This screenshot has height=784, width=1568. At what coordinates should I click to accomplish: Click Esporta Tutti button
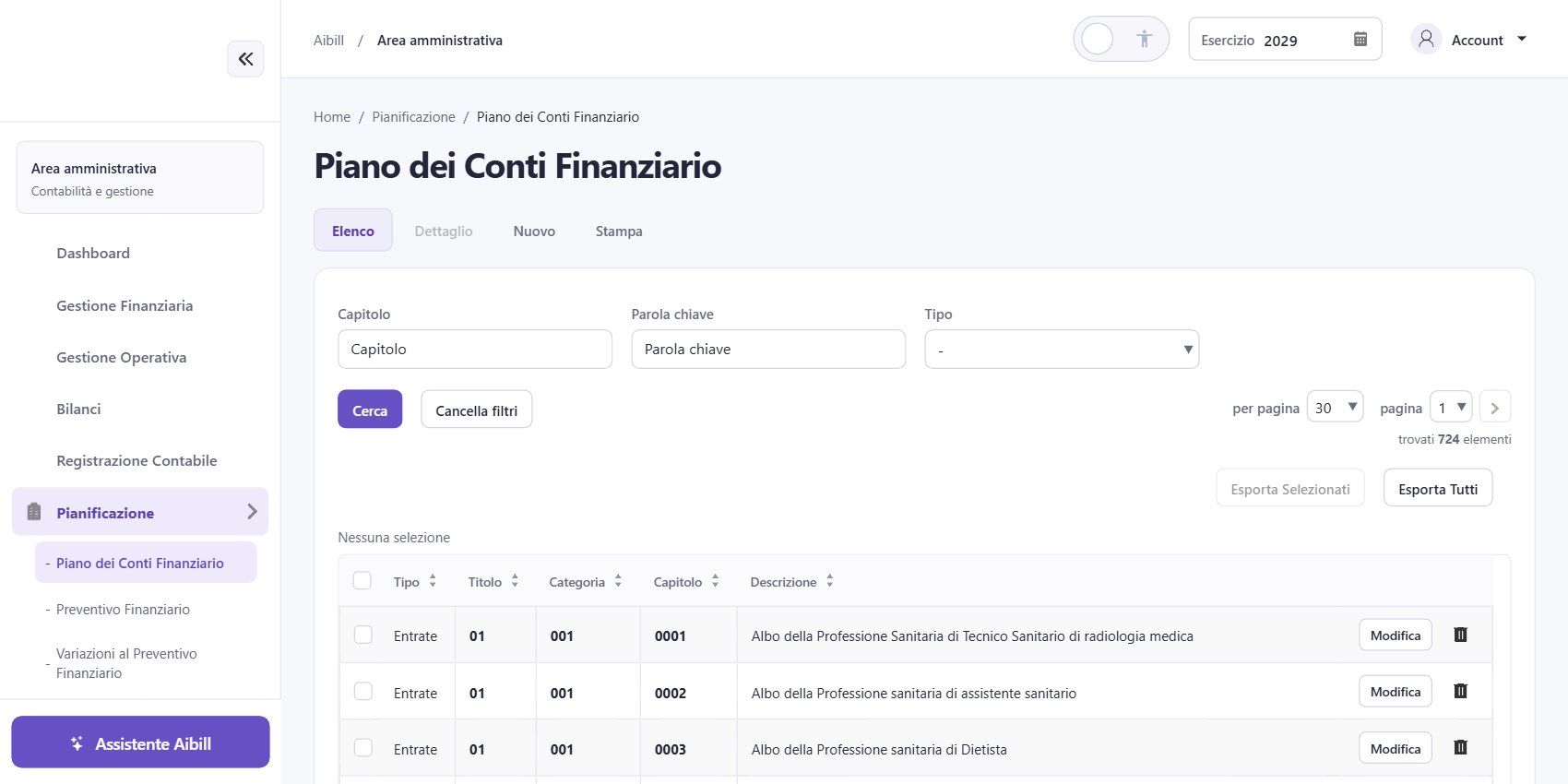coord(1438,488)
